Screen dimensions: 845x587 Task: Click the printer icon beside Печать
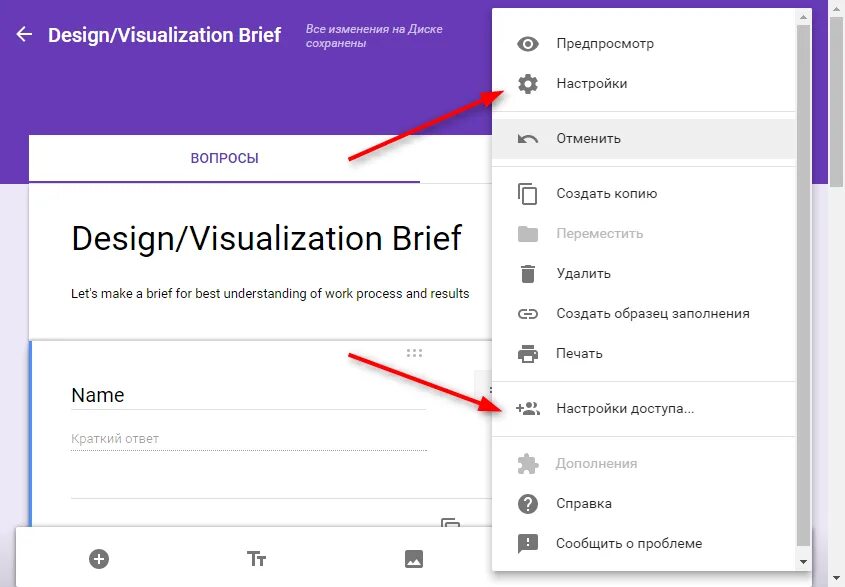pos(528,354)
